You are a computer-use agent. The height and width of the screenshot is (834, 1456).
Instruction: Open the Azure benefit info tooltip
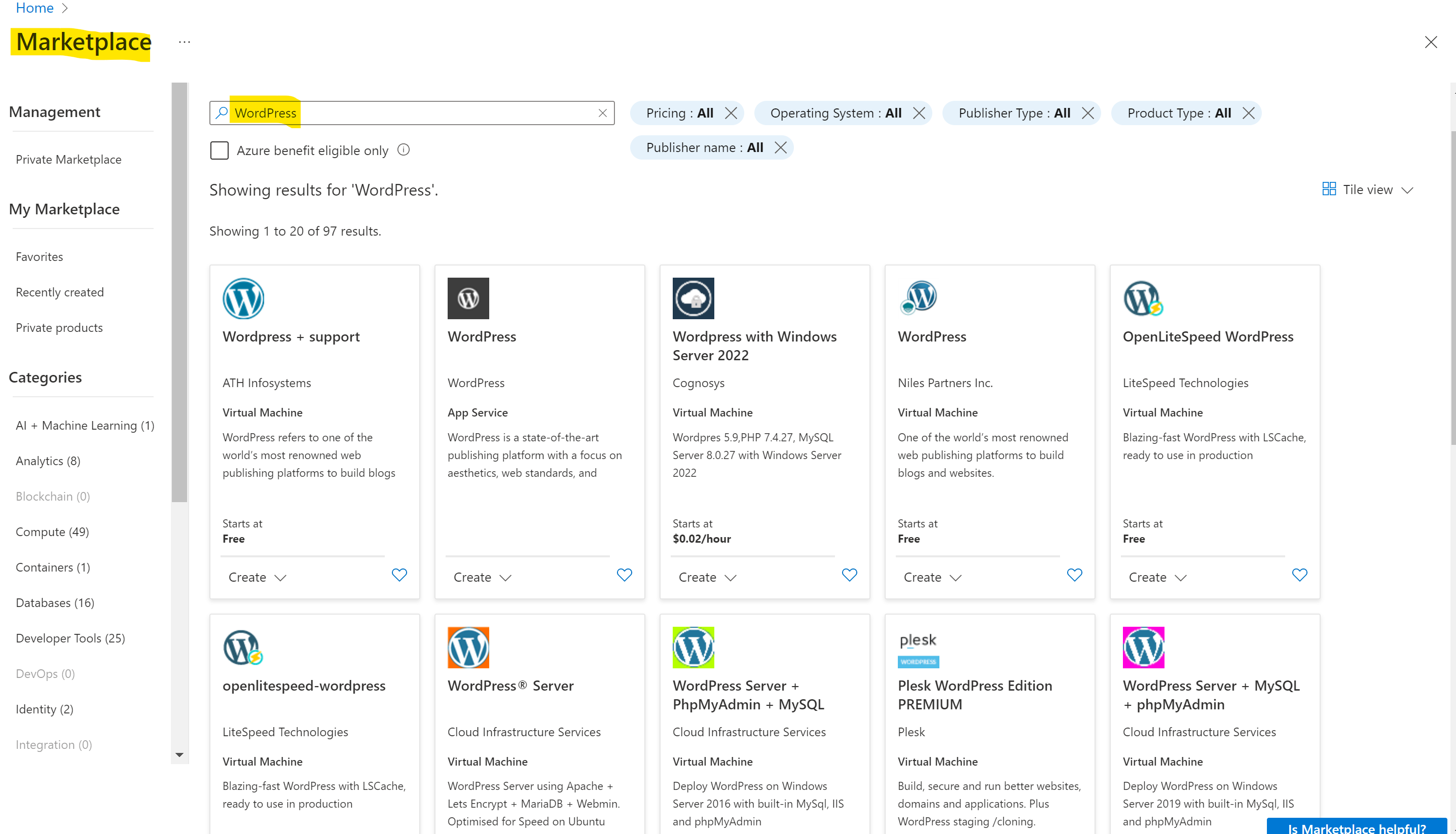point(404,150)
